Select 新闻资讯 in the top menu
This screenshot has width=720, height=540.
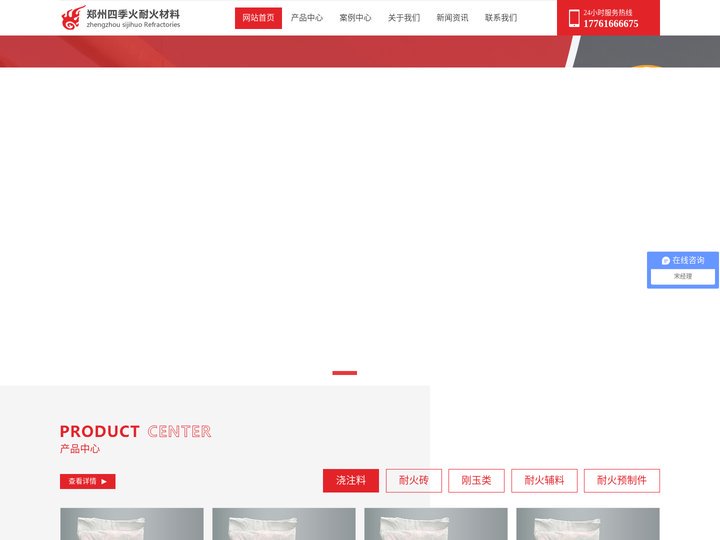[x=452, y=18]
